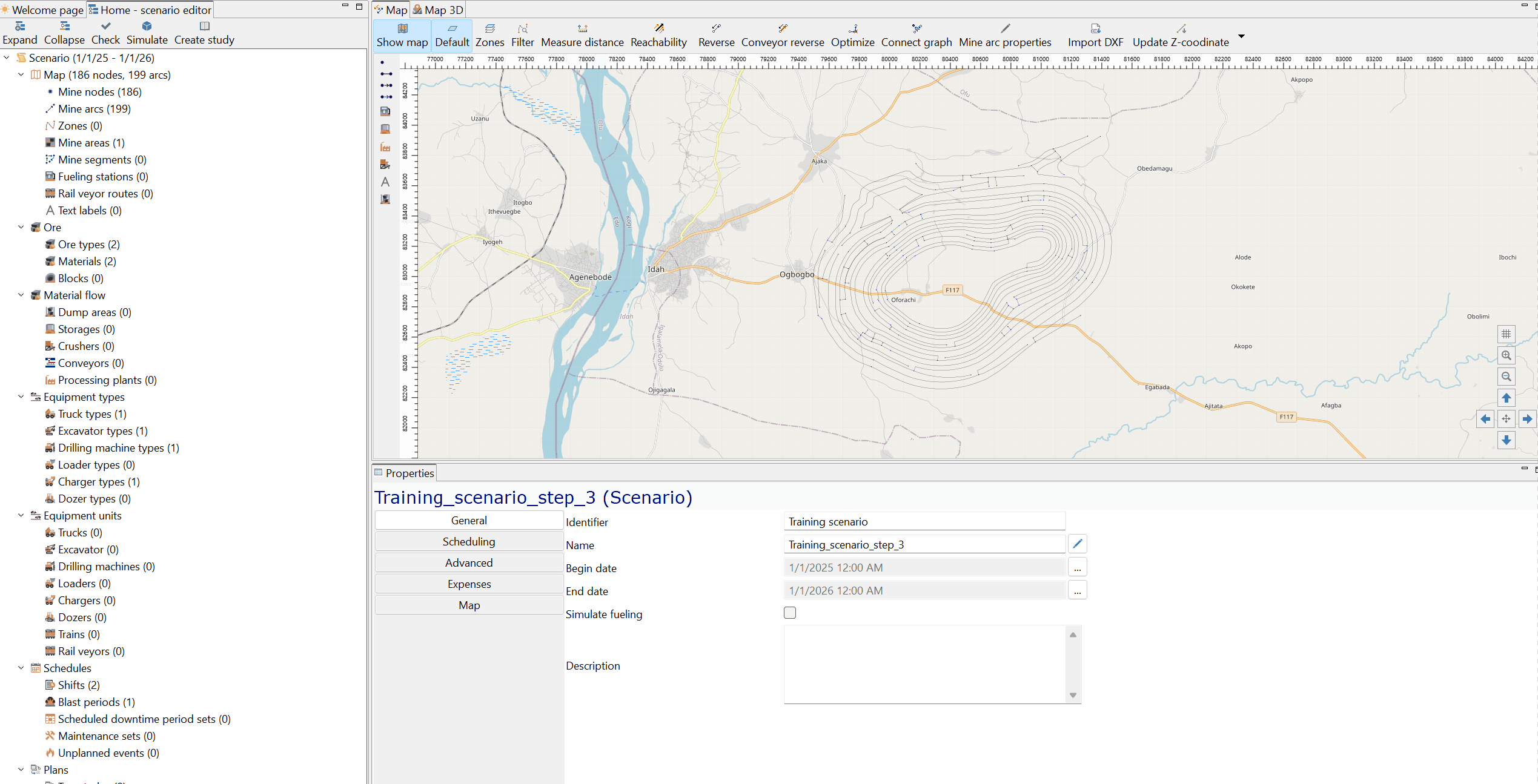Click Collapse in scenario toolbar
Image resolution: width=1538 pixels, height=784 pixels.
[64, 33]
